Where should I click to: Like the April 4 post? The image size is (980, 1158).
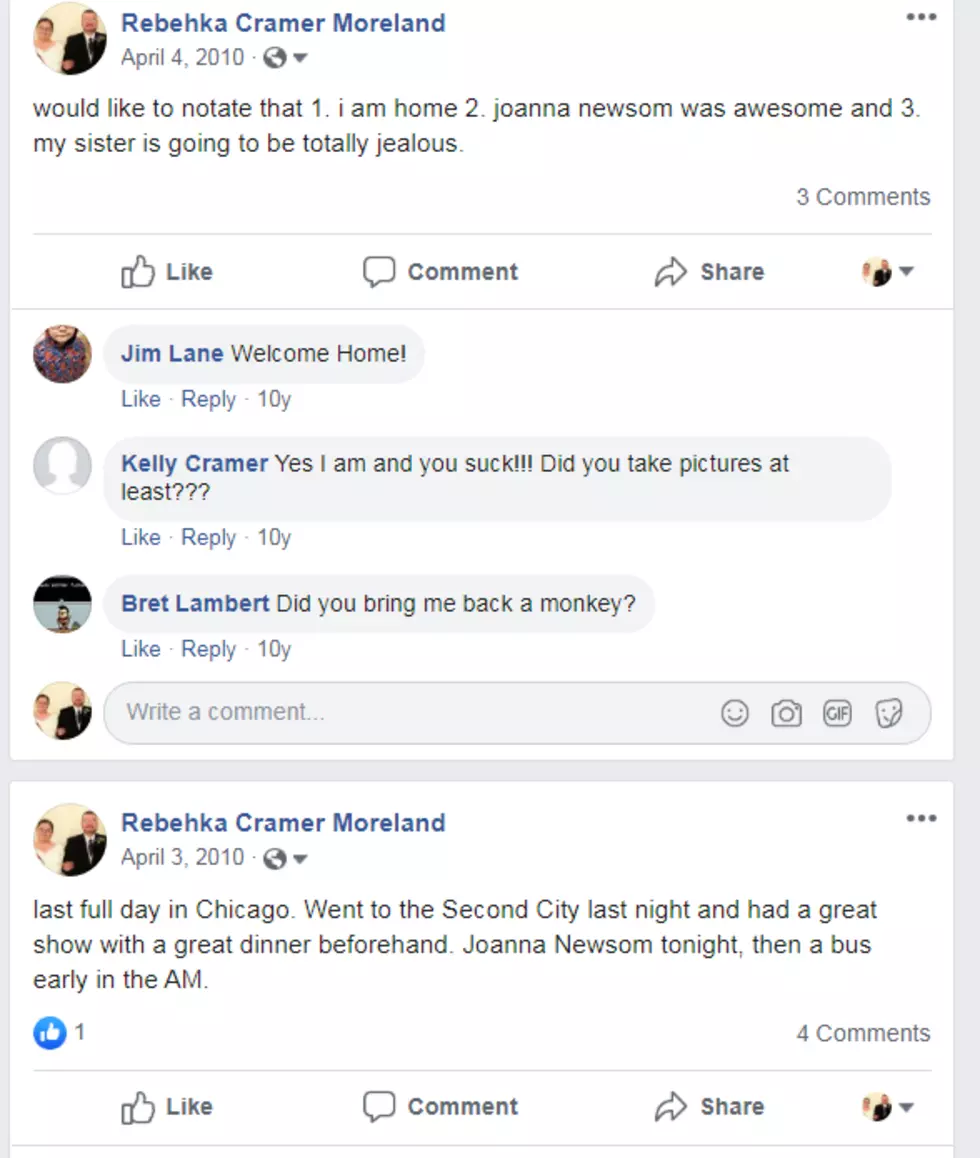coord(167,272)
